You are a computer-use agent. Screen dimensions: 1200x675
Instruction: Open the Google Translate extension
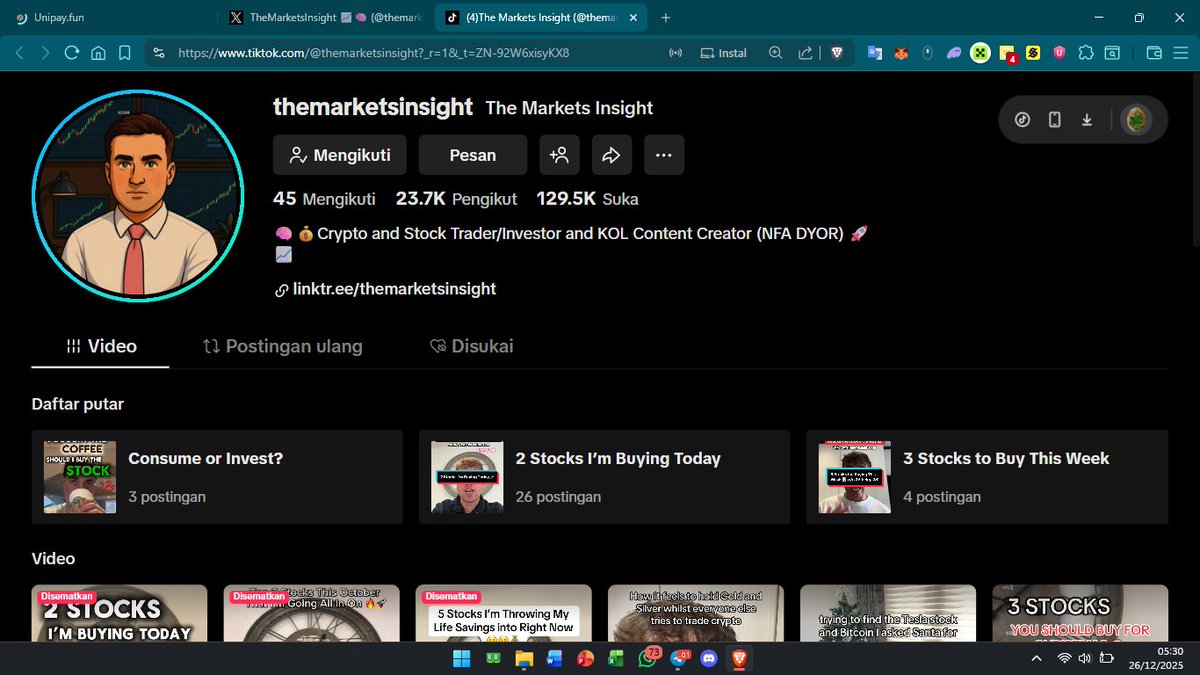coord(875,53)
